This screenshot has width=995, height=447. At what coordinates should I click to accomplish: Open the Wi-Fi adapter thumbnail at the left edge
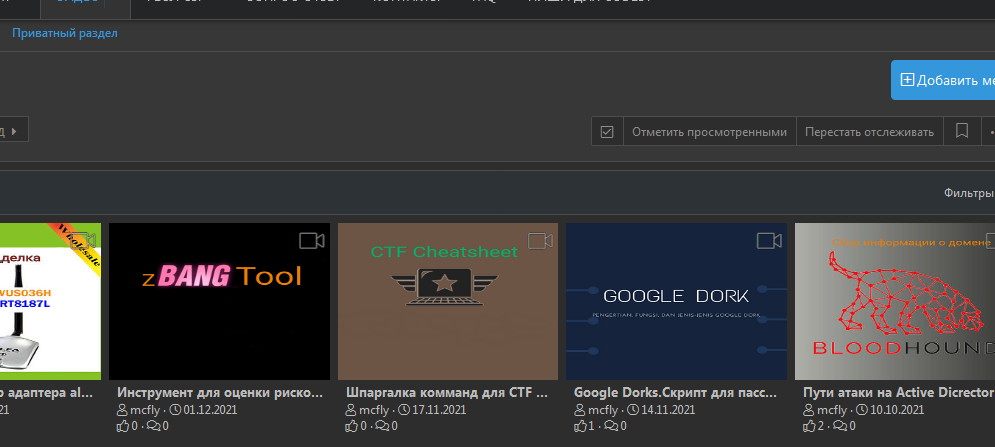tap(50, 301)
